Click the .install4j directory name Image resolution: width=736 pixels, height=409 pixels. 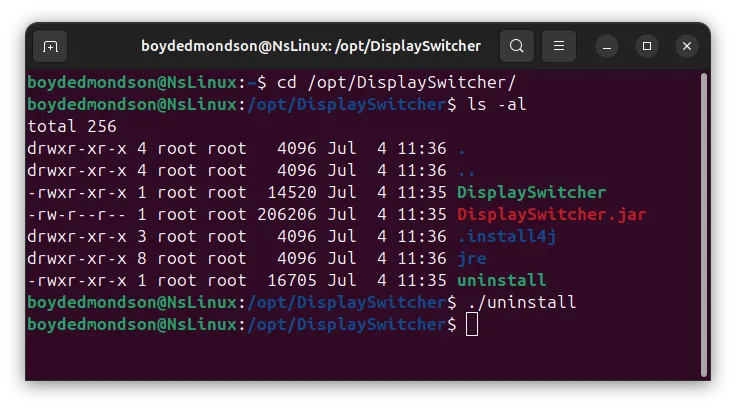click(x=506, y=236)
